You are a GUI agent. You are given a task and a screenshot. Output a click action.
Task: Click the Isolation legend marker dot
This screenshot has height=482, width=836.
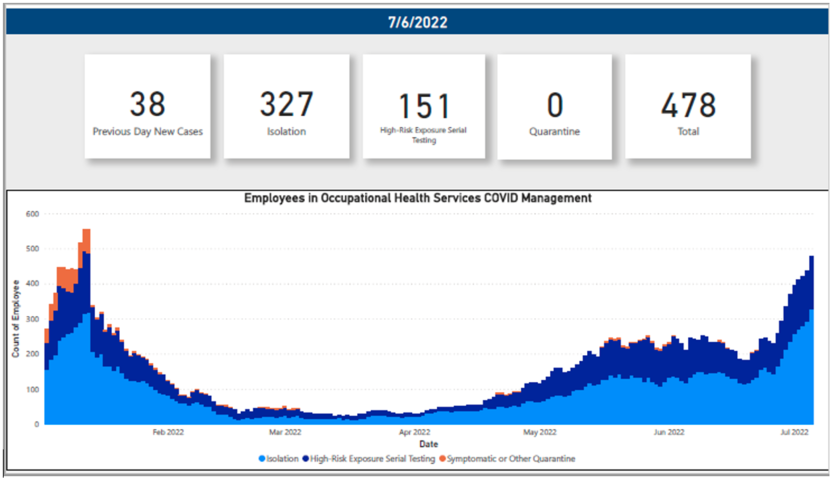pos(262,458)
